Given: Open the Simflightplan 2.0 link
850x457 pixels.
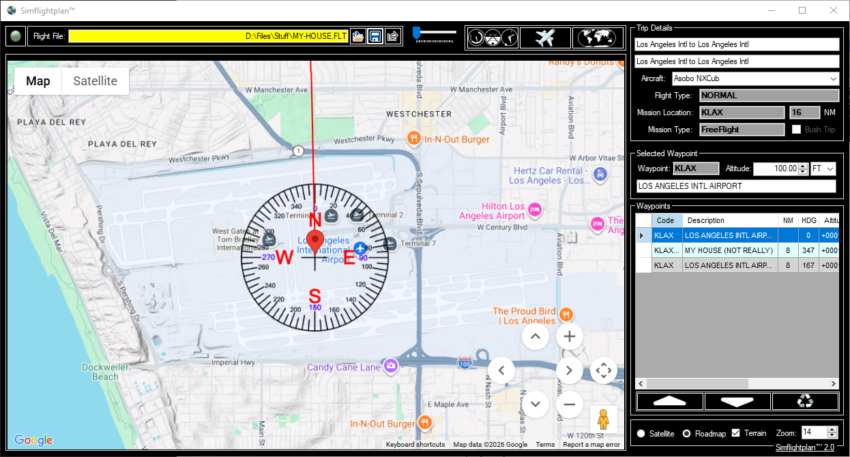Looking at the screenshot, I should click(804, 447).
